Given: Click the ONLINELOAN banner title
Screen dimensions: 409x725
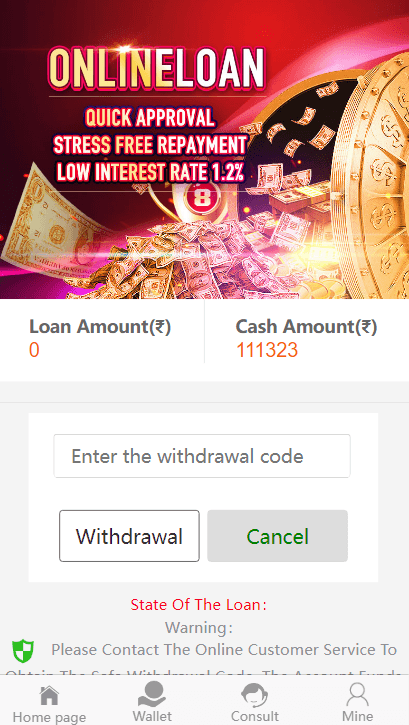Looking at the screenshot, I should pos(157,69).
